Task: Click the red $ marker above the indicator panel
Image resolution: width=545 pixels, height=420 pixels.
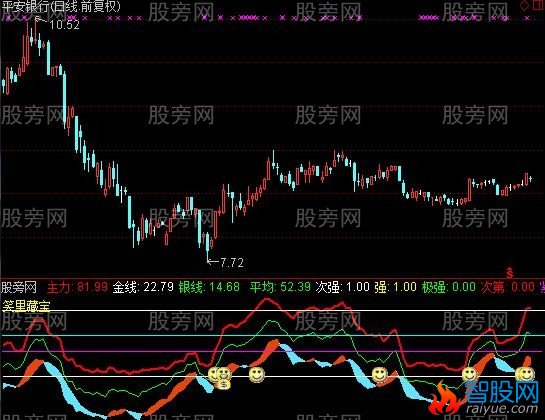Action: [x=510, y=273]
